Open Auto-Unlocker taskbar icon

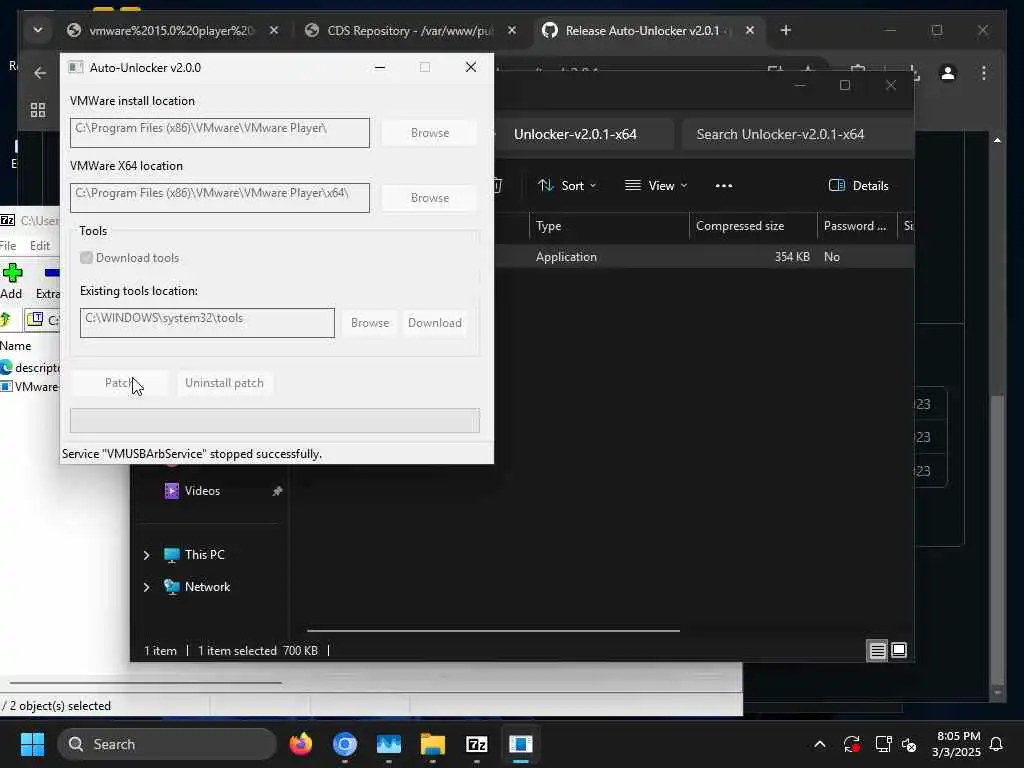click(520, 744)
